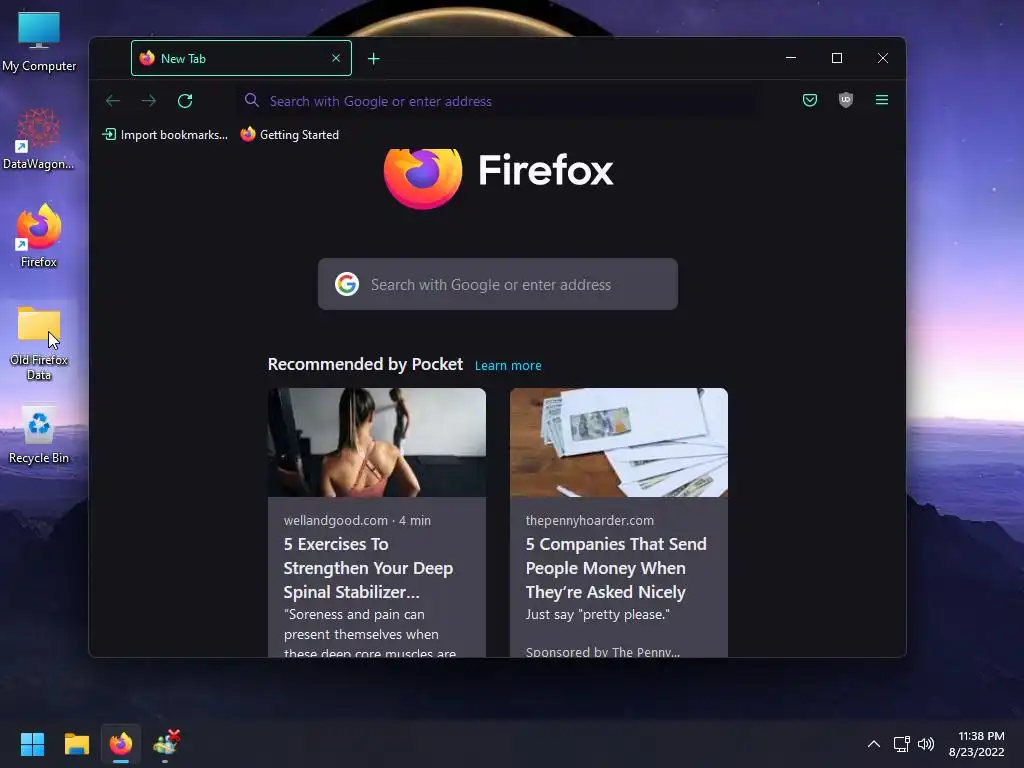Focus the Google search box on page

point(498,284)
